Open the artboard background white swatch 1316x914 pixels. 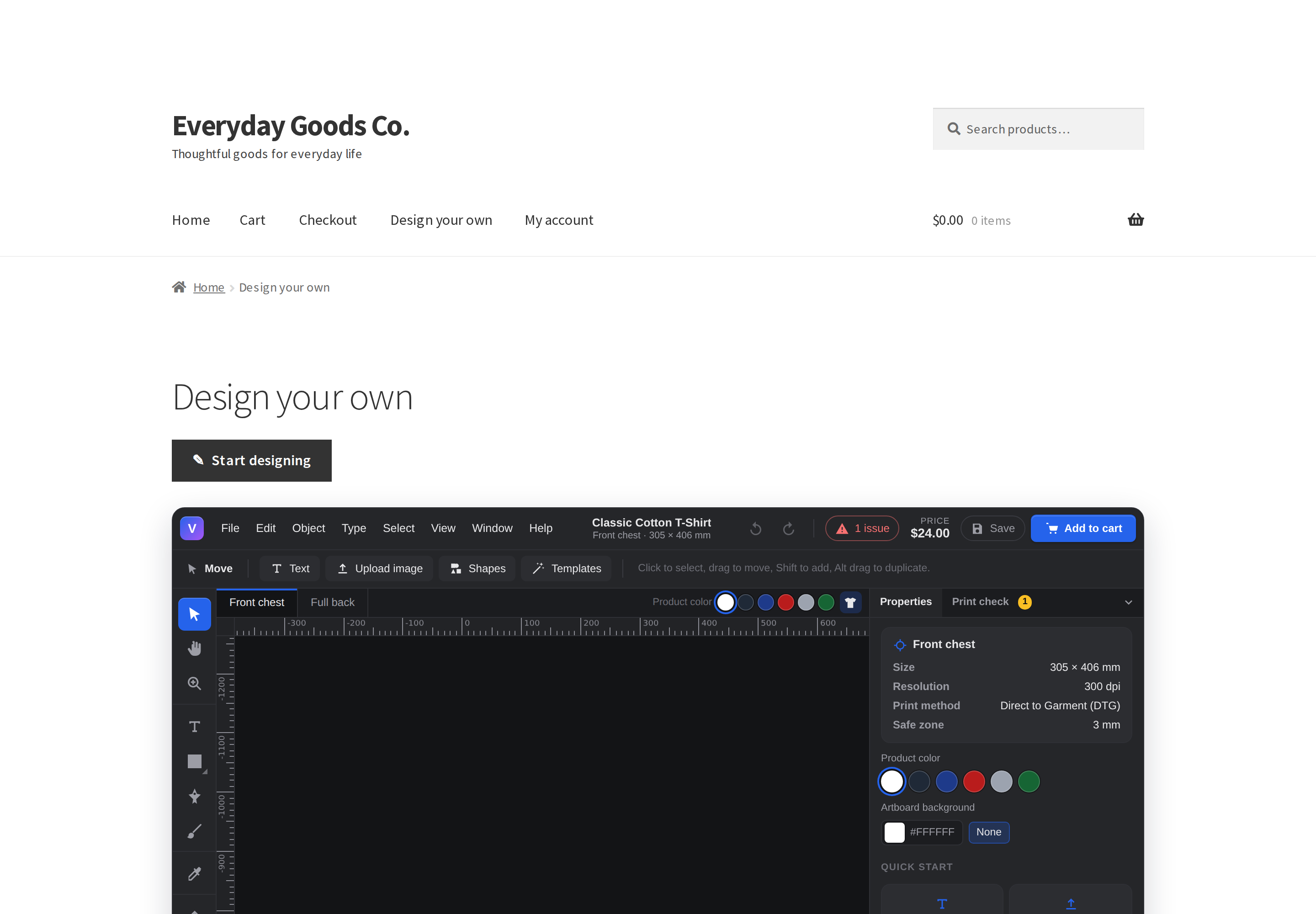(894, 833)
